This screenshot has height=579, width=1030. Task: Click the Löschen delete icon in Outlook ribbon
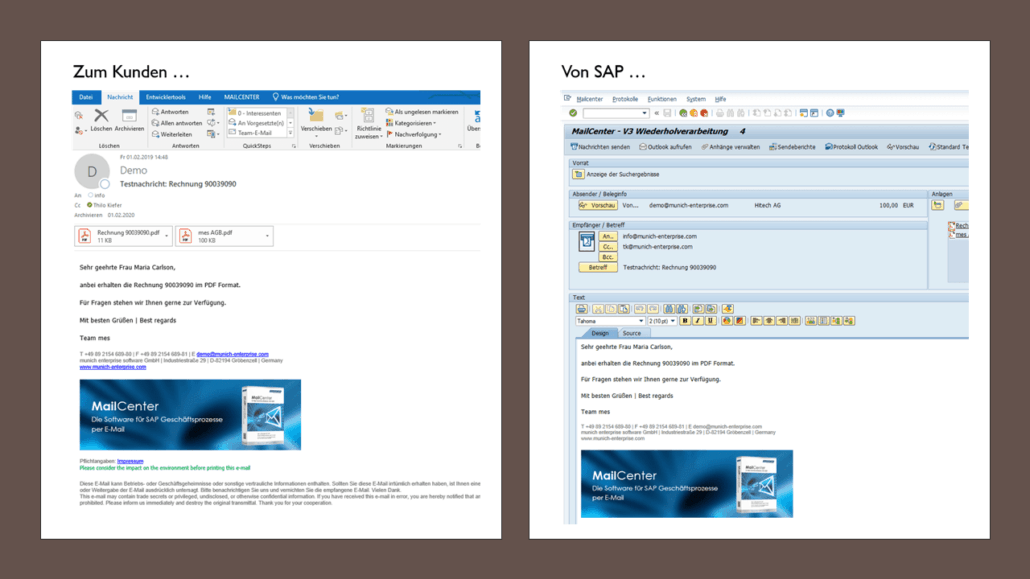click(x=101, y=117)
